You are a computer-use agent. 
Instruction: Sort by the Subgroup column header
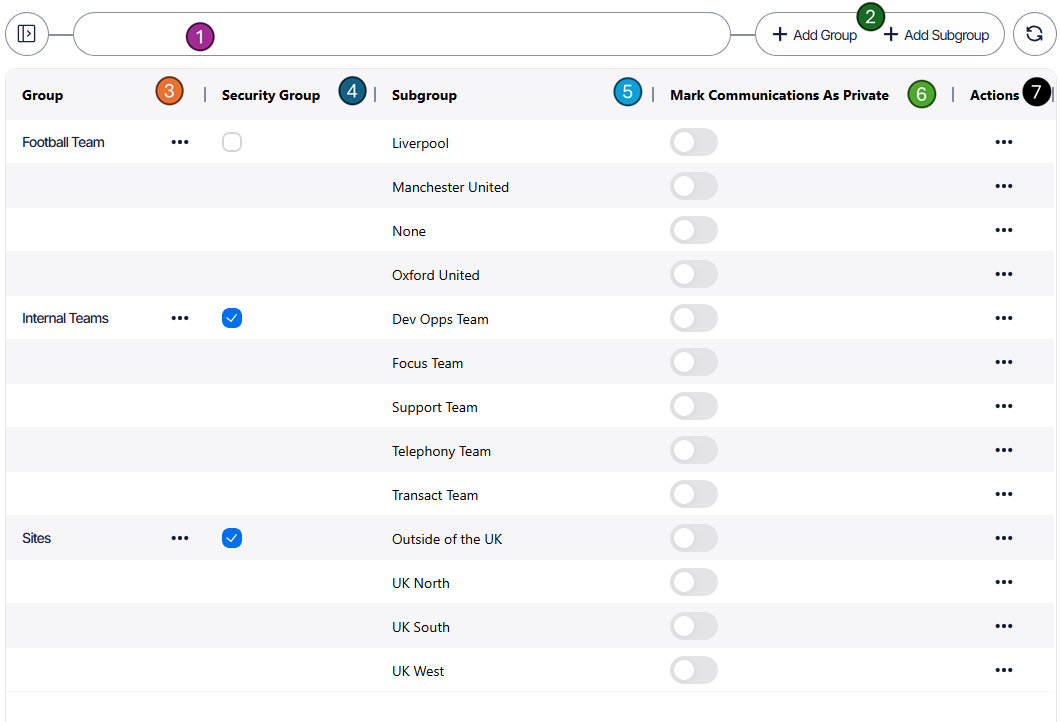(x=424, y=95)
